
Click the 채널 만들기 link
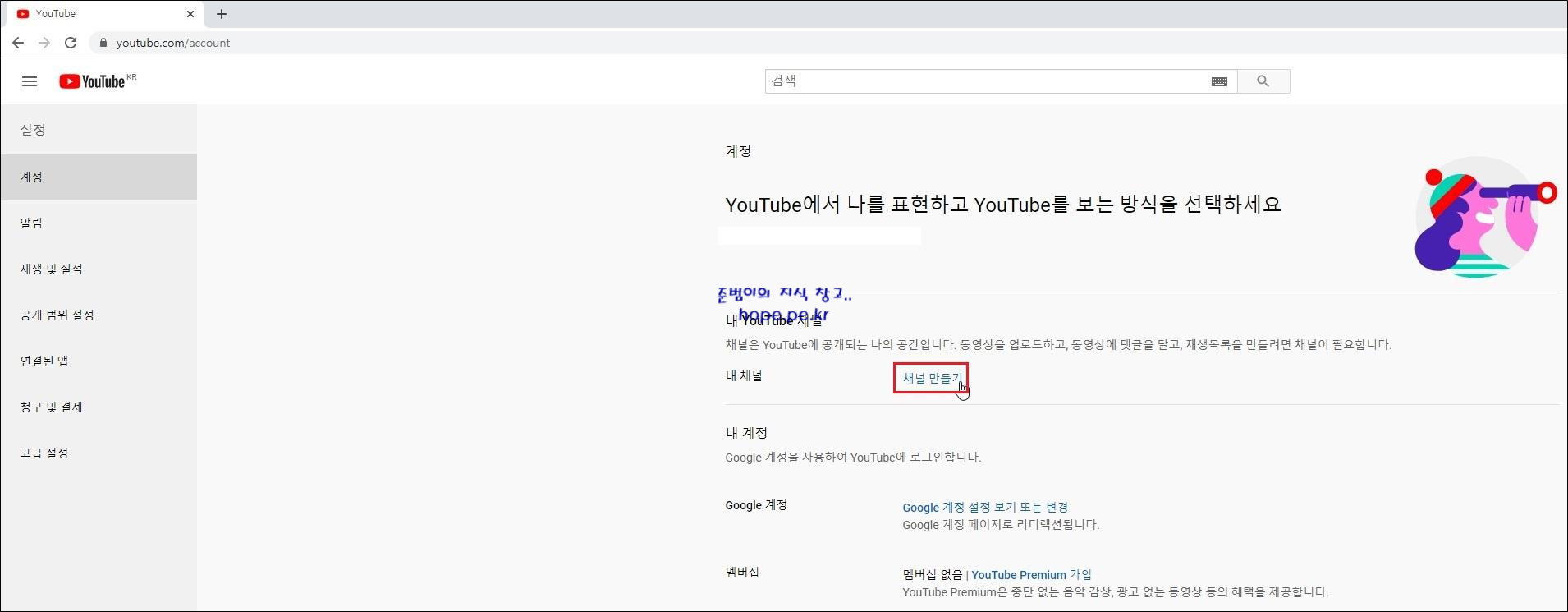pos(932,378)
